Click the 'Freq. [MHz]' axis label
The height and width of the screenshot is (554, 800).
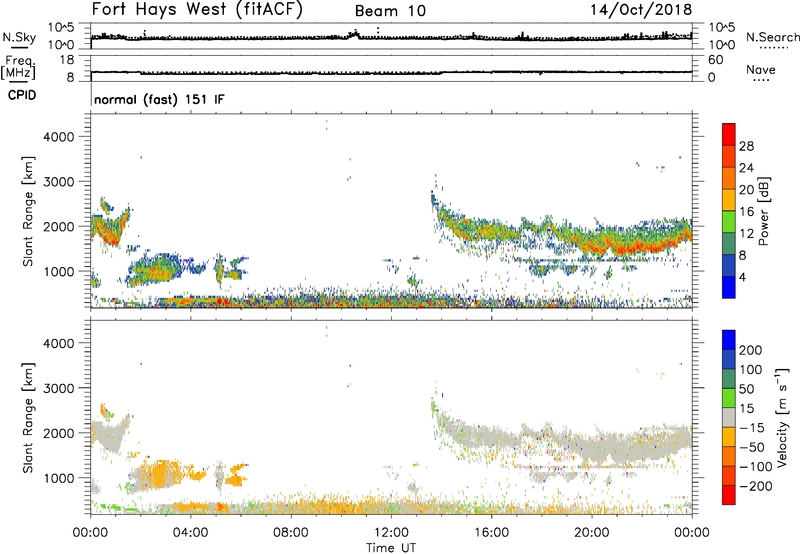pos(19,68)
